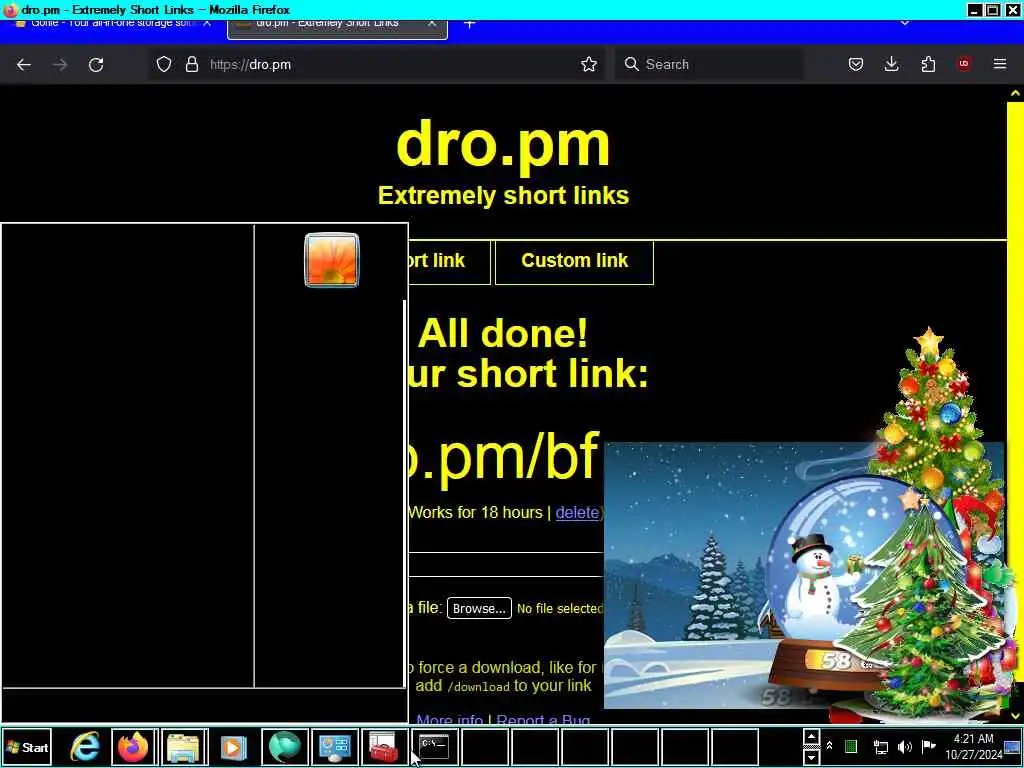Screen dimensions: 1024x768
Task: Click the green square tray icon
Action: coord(850,746)
